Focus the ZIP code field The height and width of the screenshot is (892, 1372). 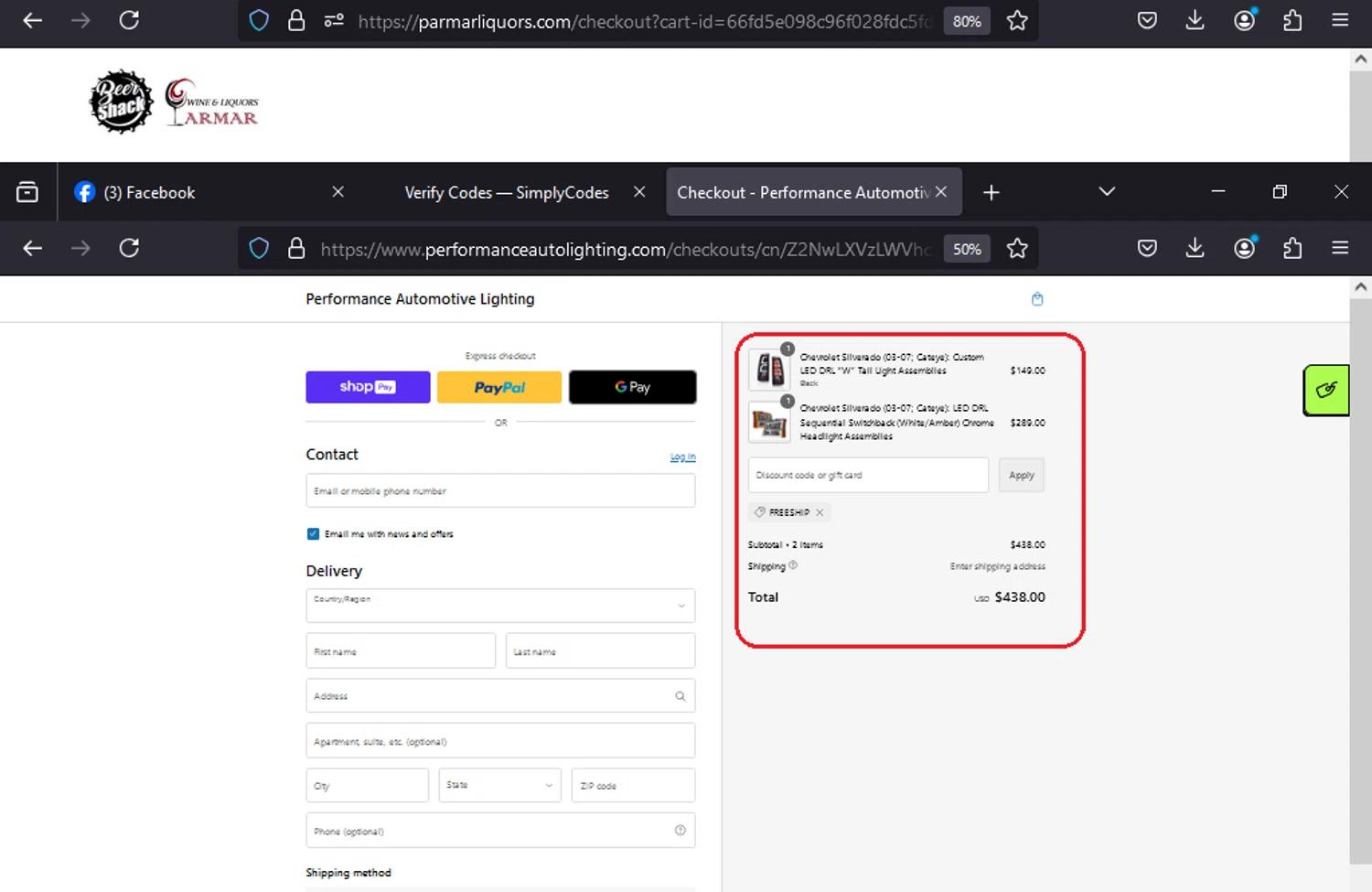pos(633,785)
